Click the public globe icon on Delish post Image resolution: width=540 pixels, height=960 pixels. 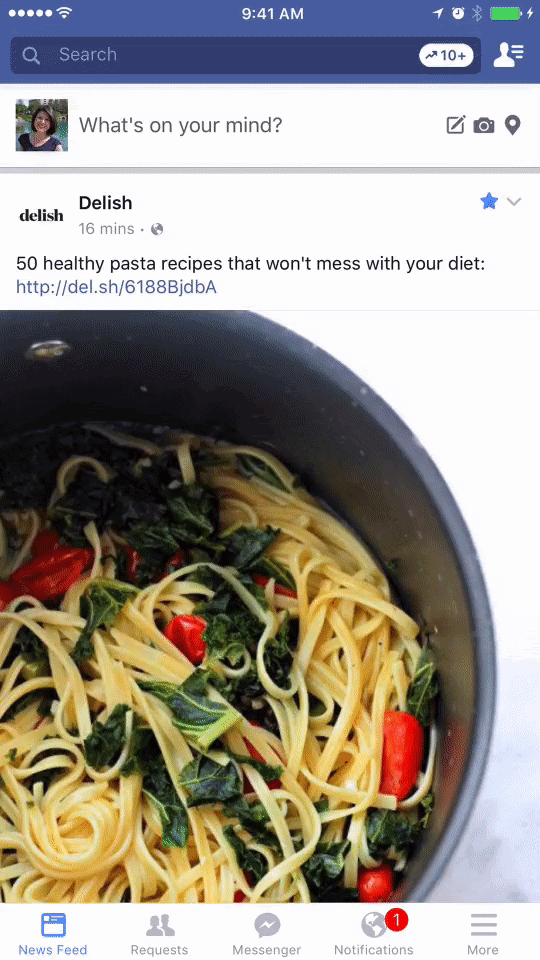point(157,229)
